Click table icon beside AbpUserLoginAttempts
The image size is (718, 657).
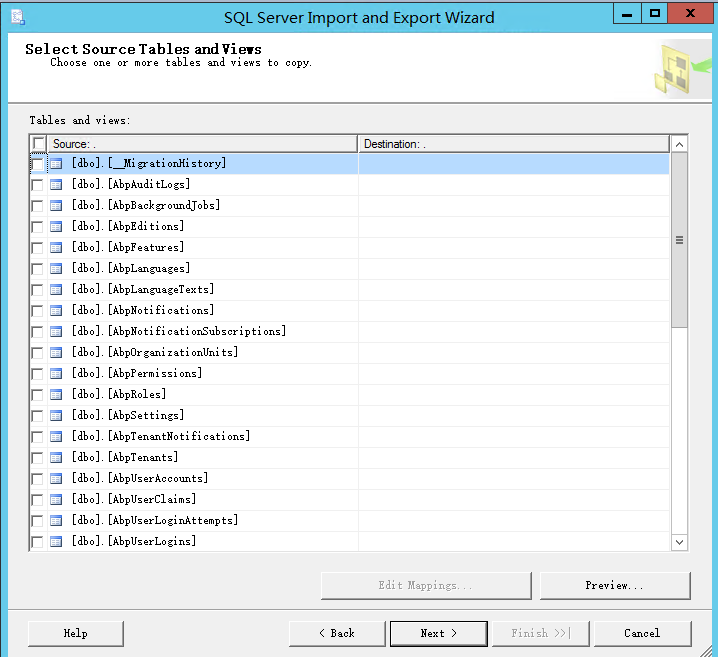56,521
